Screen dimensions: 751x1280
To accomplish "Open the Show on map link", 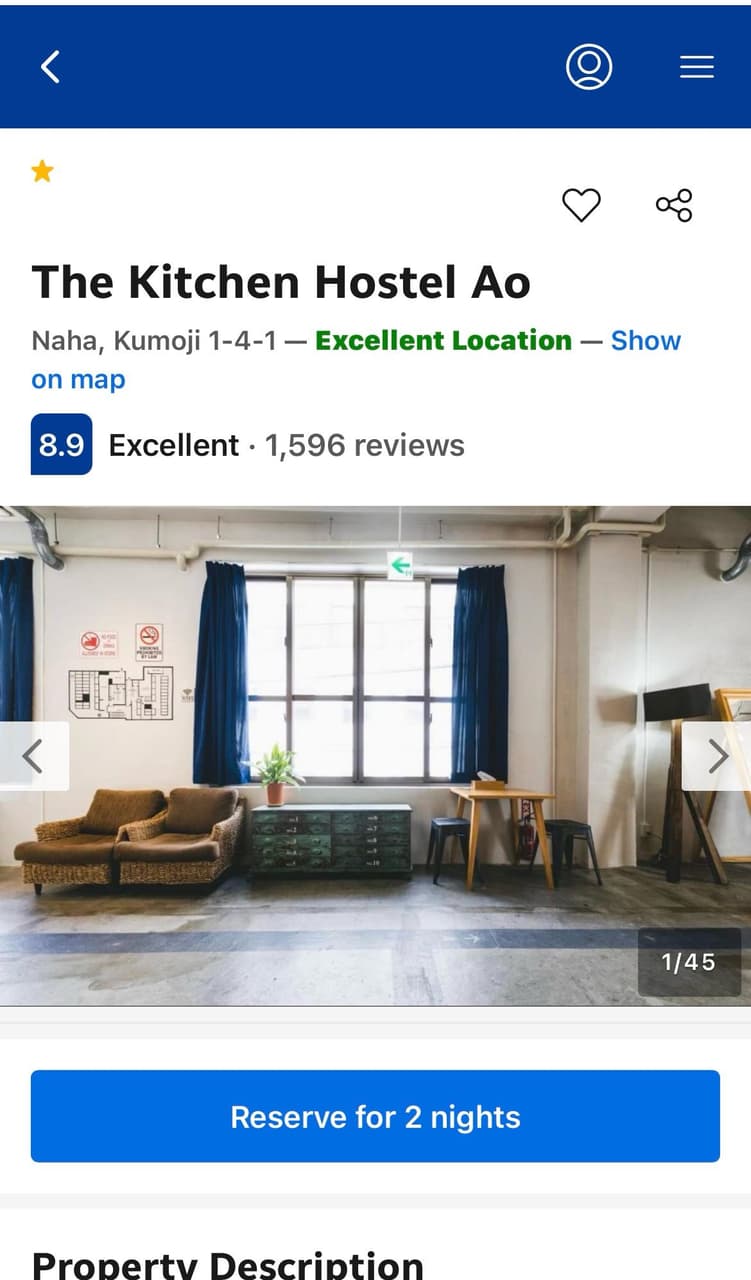I will [356, 360].
